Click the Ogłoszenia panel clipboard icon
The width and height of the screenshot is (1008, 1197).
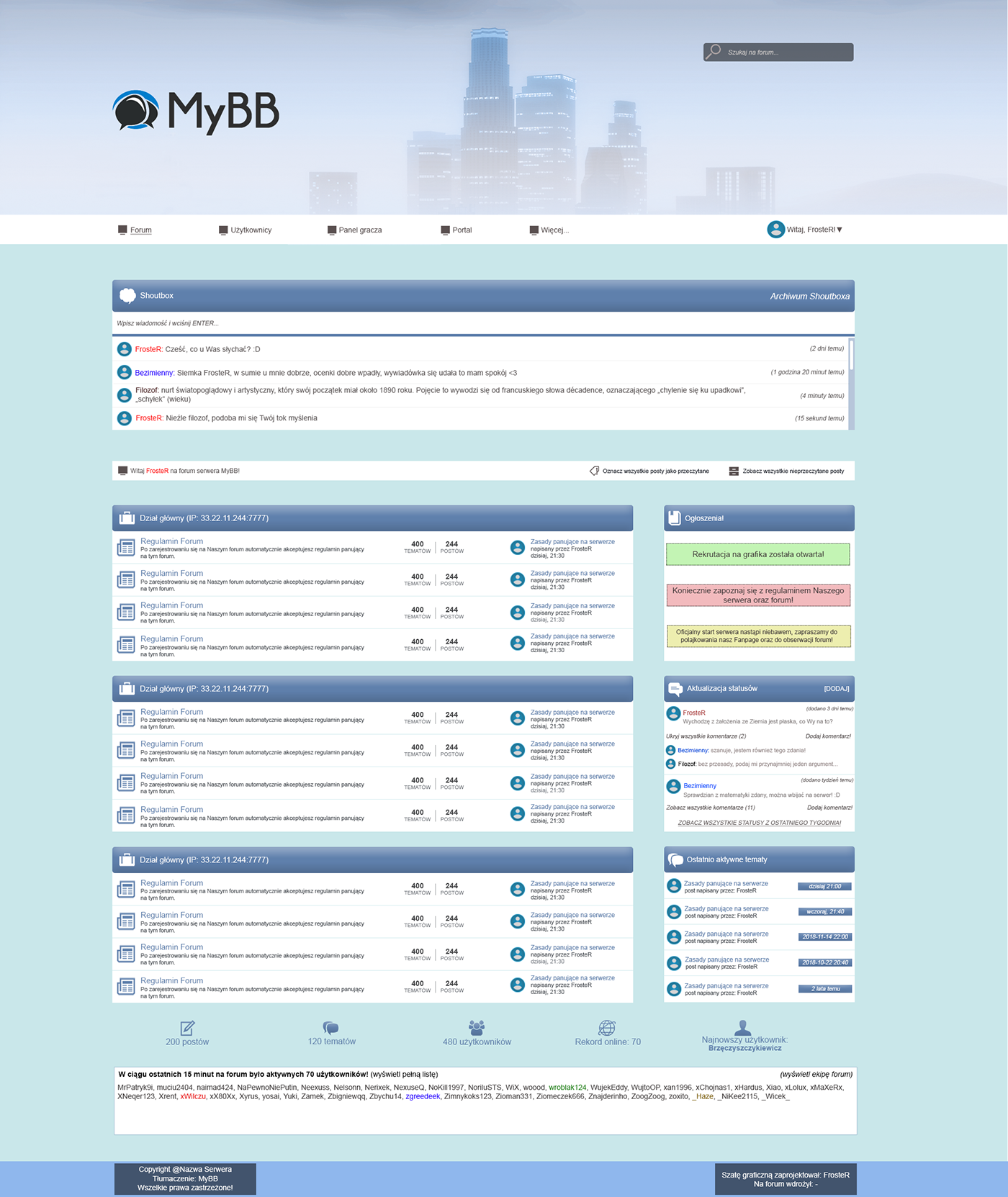(675, 518)
